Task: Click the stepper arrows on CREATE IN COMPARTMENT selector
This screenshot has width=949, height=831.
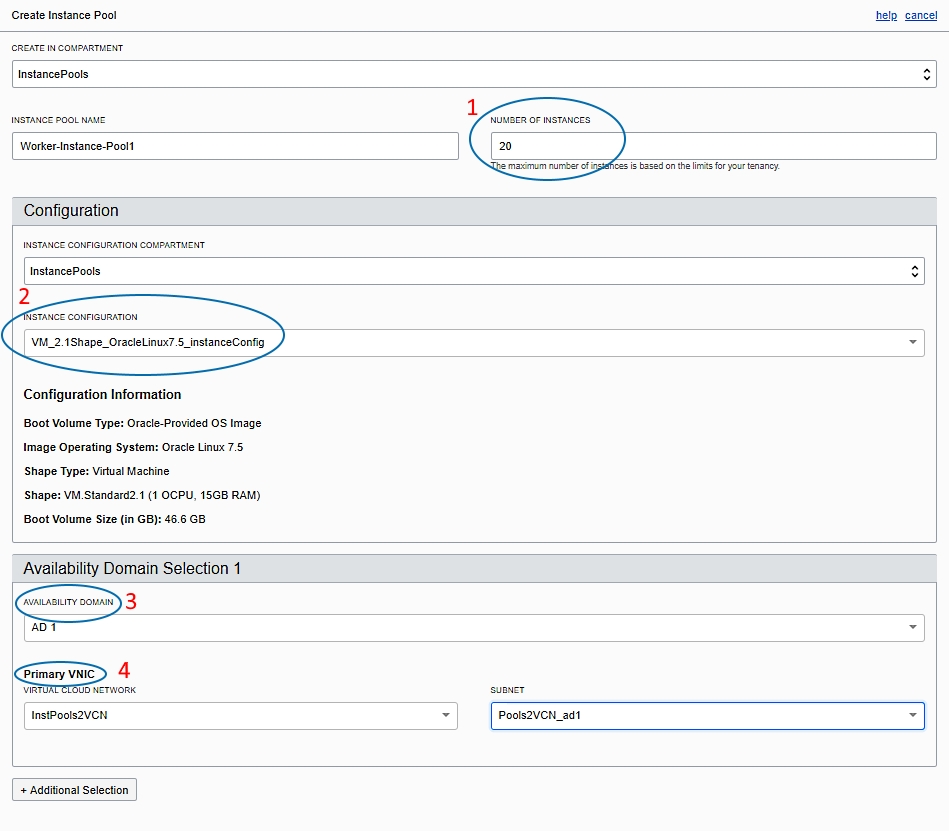Action: (928, 73)
